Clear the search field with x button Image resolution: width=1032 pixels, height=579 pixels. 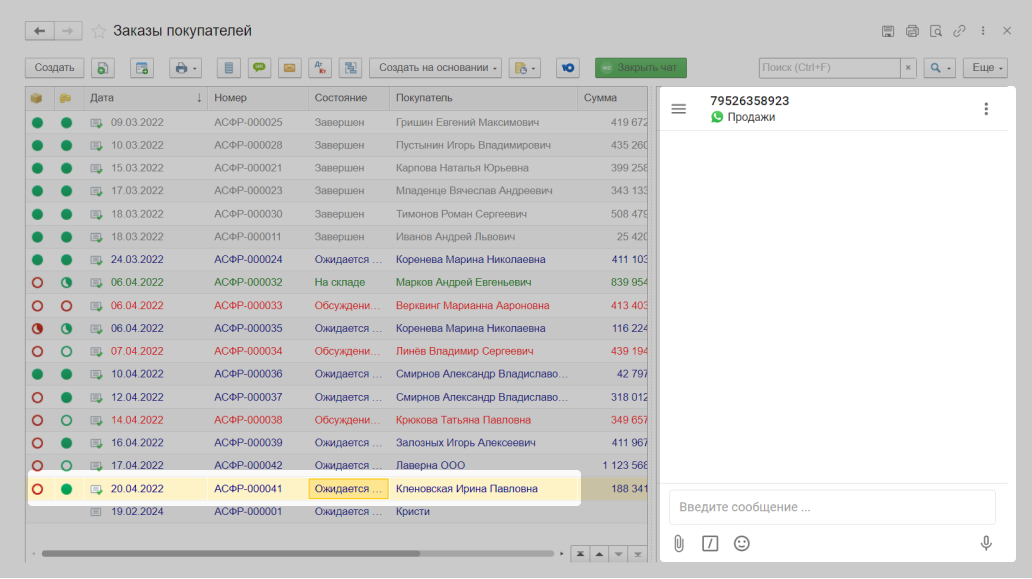point(908,68)
